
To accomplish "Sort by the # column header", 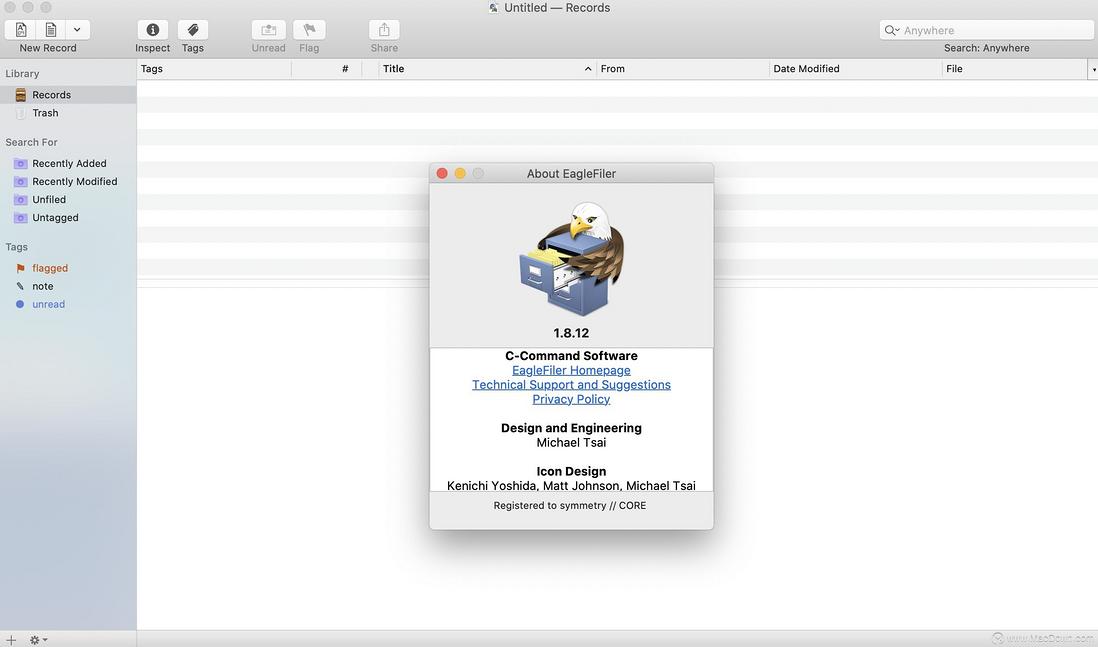I will [x=326, y=69].
